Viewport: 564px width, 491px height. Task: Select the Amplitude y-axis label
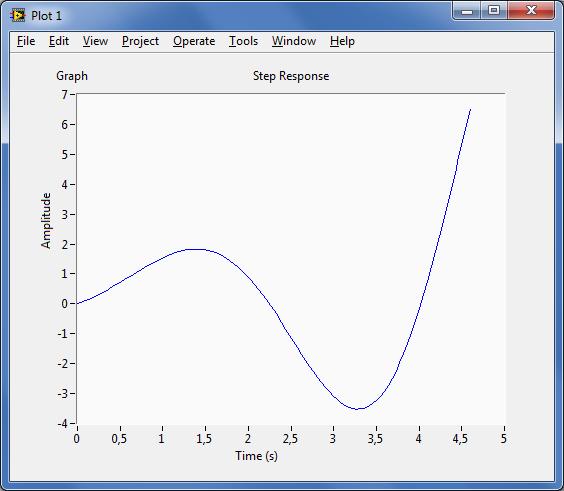tap(46, 221)
